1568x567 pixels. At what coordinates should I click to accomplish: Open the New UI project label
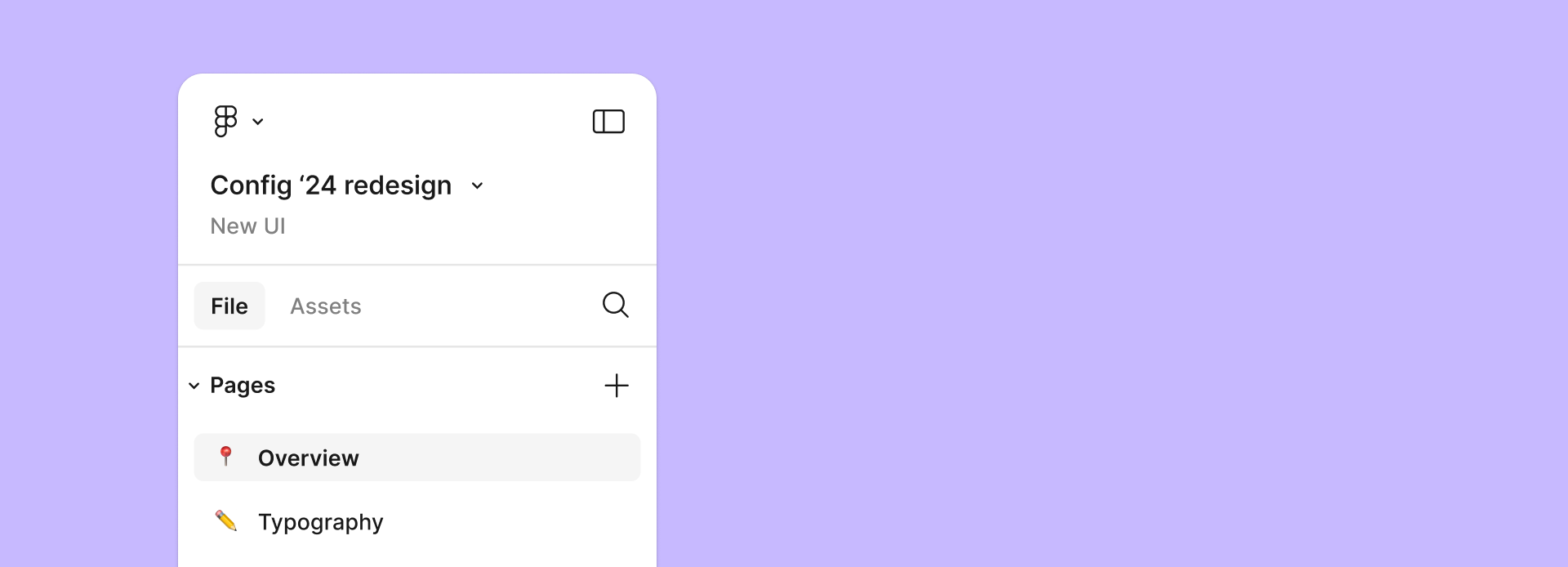pyautogui.click(x=247, y=226)
